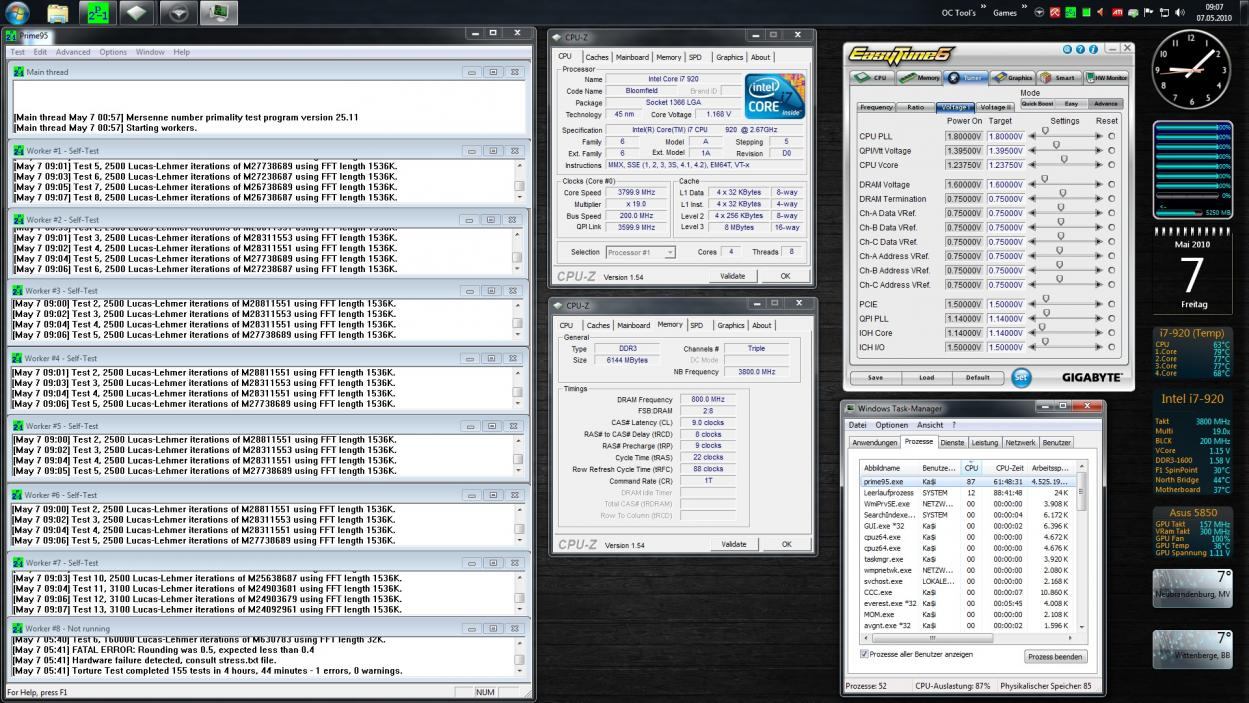Click the CPU Vcore target voltage field

(x=1005, y=165)
